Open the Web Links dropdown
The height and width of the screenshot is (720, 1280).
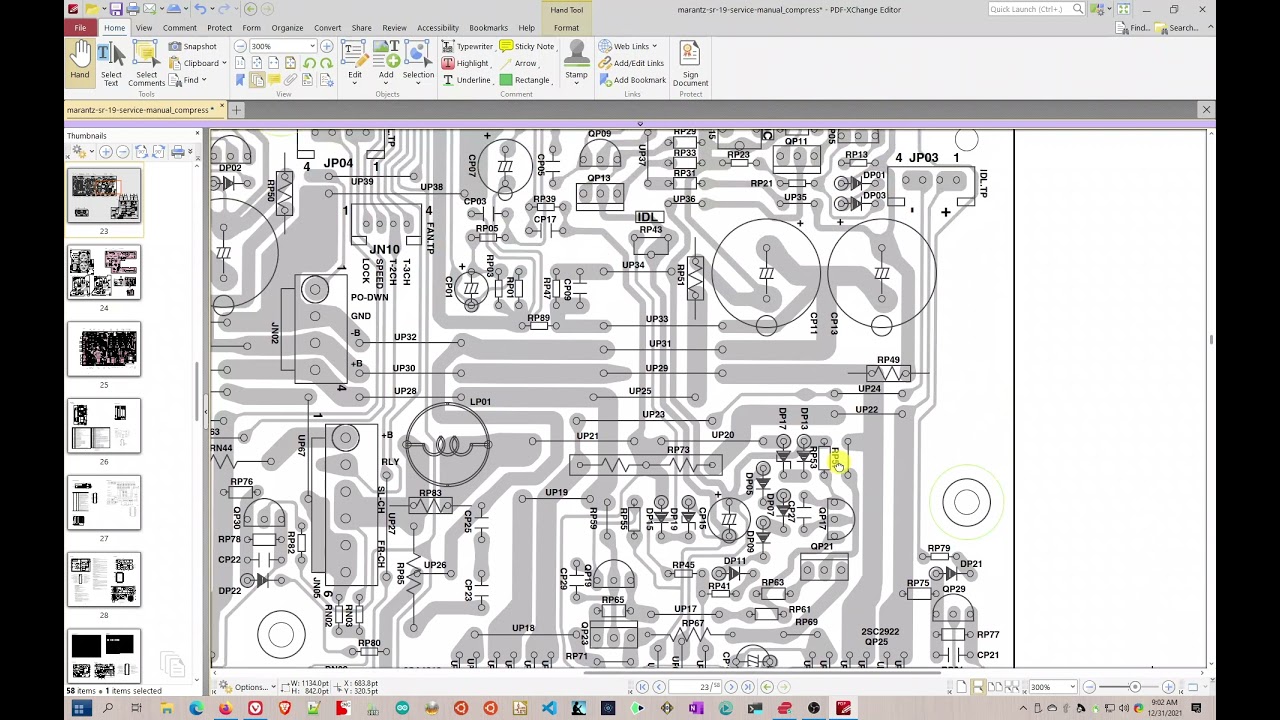[x=629, y=46]
